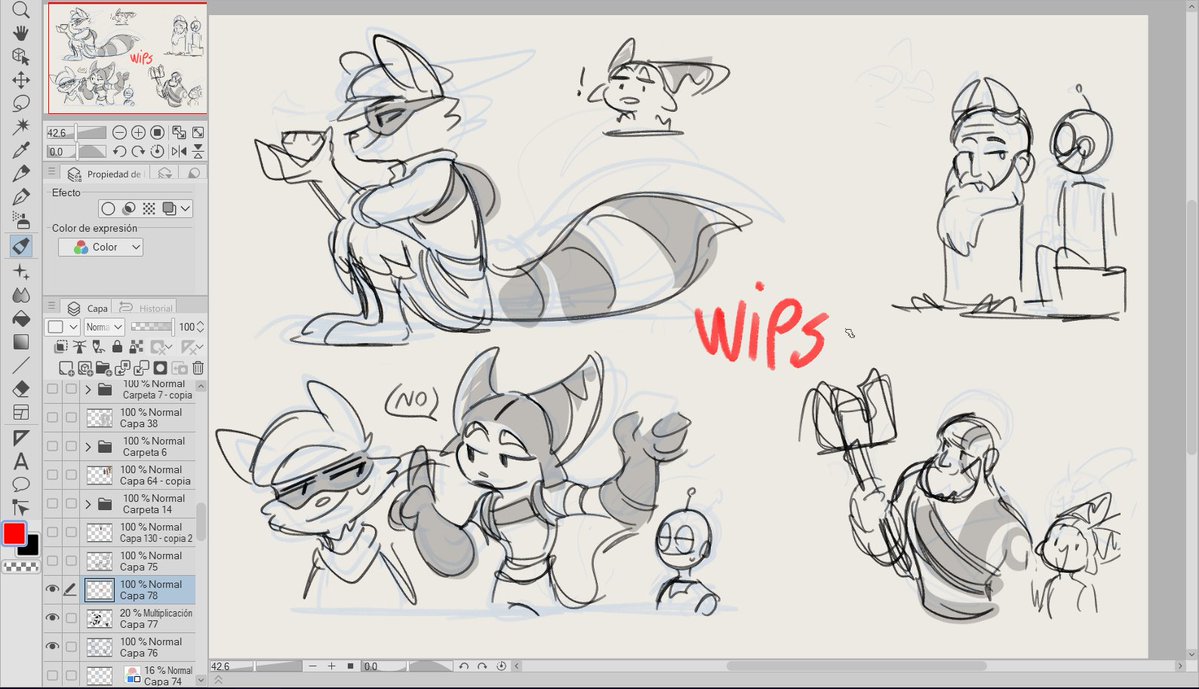Open the Capa panel hamburger menu
Viewport: 1199px width, 689px height.
click(52, 306)
